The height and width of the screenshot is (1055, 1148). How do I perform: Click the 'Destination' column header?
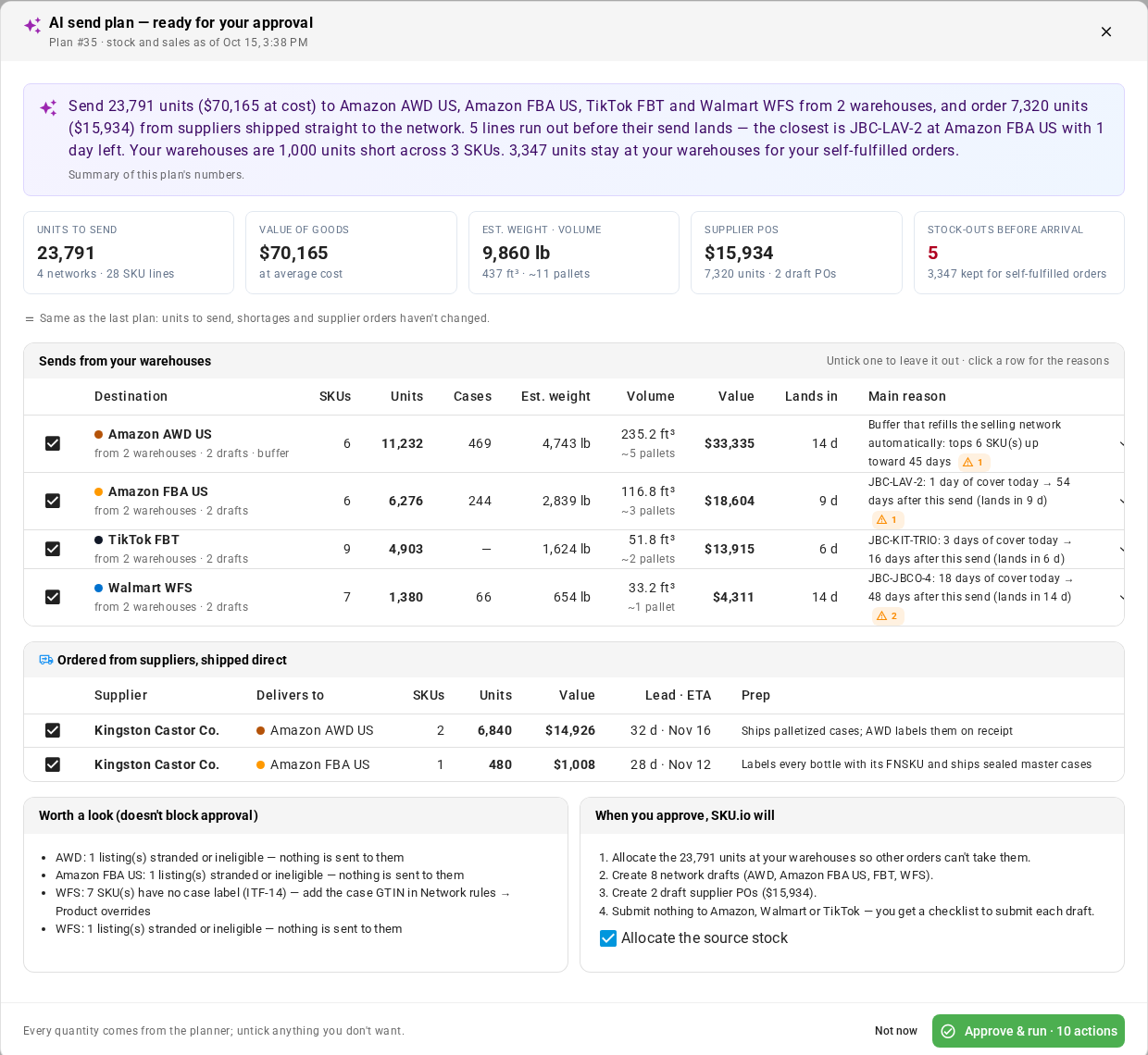tap(131, 396)
